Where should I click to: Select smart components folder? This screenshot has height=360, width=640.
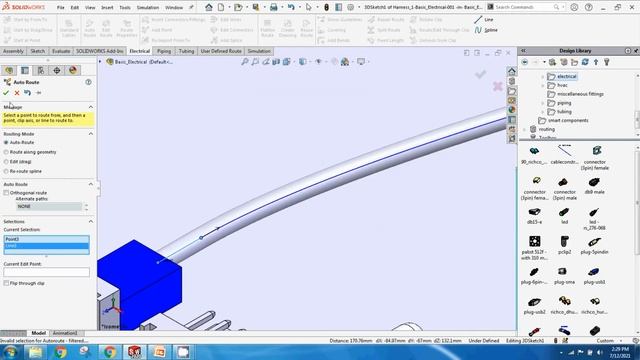click(568, 121)
